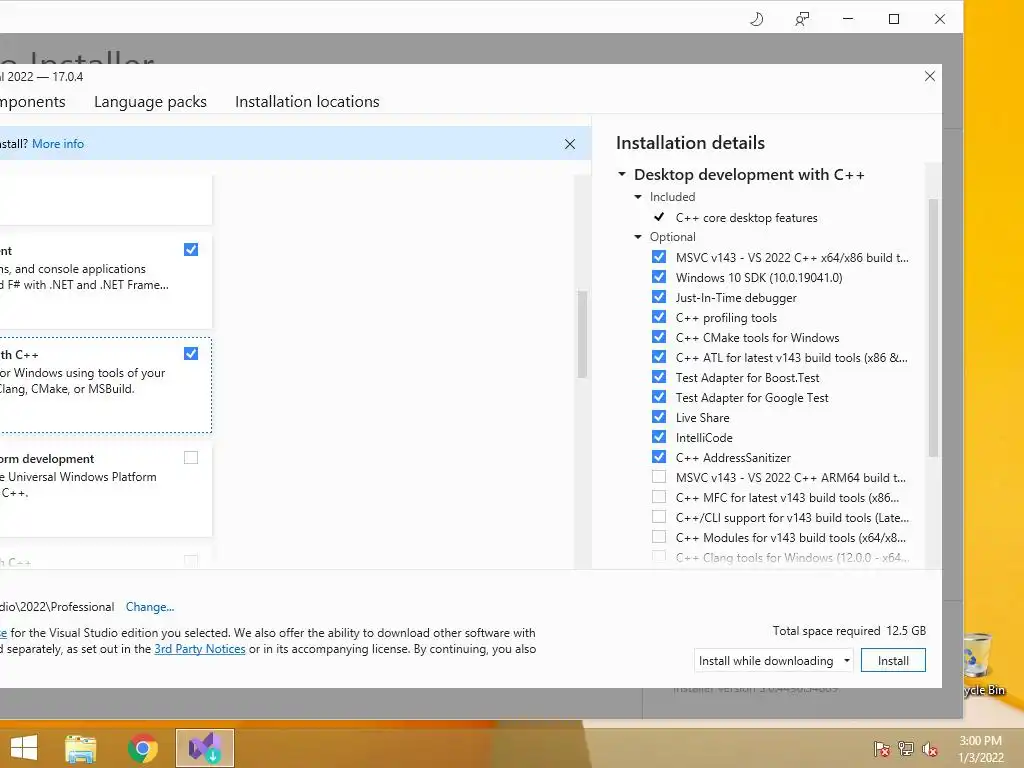1024x768 pixels.
Task: Open Install while downloading dropdown
Action: coord(774,660)
